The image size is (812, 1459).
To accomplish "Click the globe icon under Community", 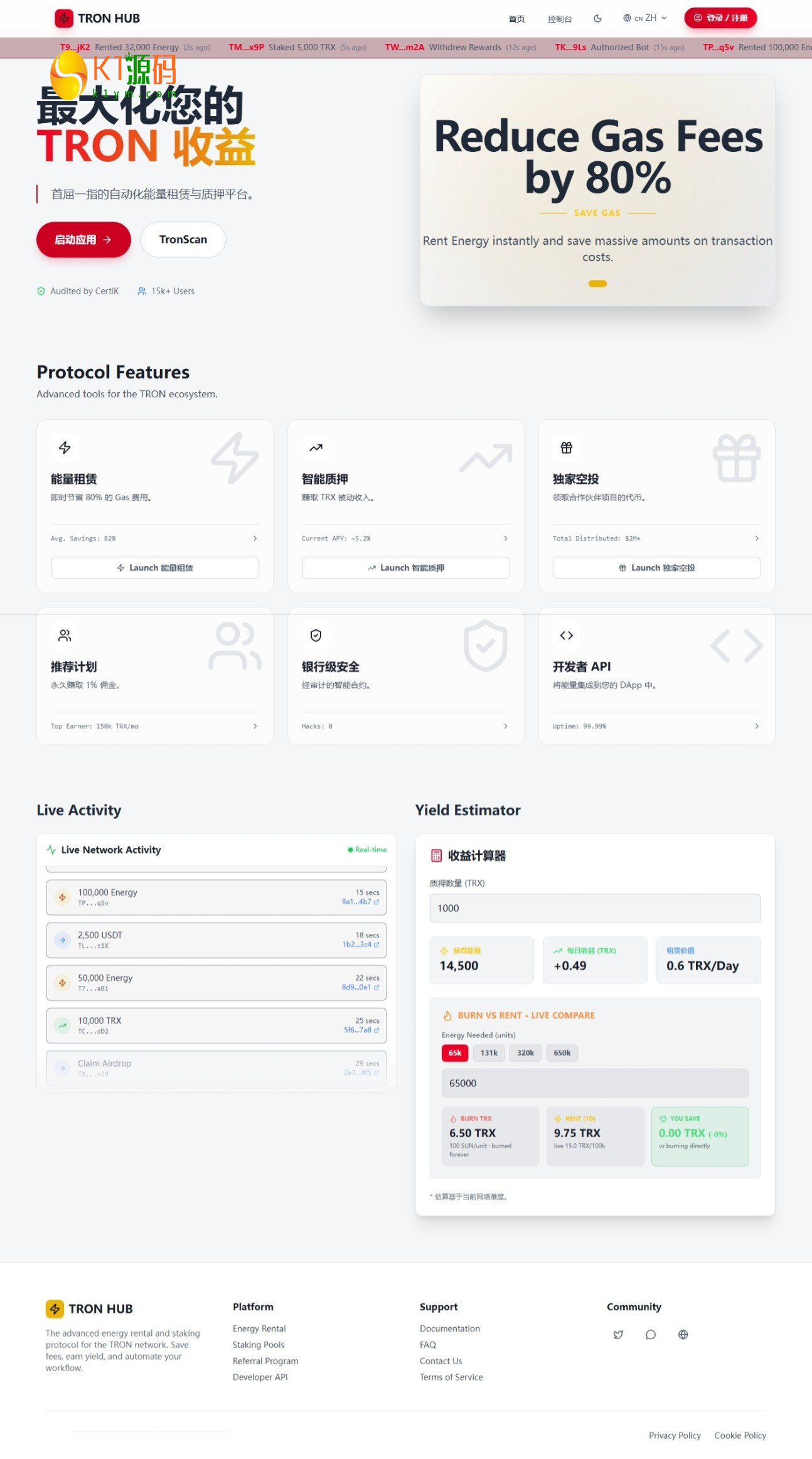I will pyautogui.click(x=683, y=1334).
